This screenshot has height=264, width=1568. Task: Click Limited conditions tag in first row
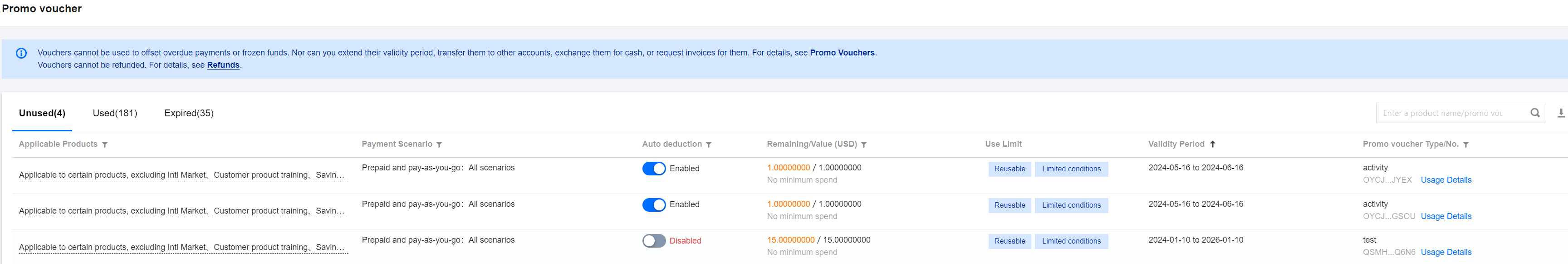click(x=1071, y=169)
